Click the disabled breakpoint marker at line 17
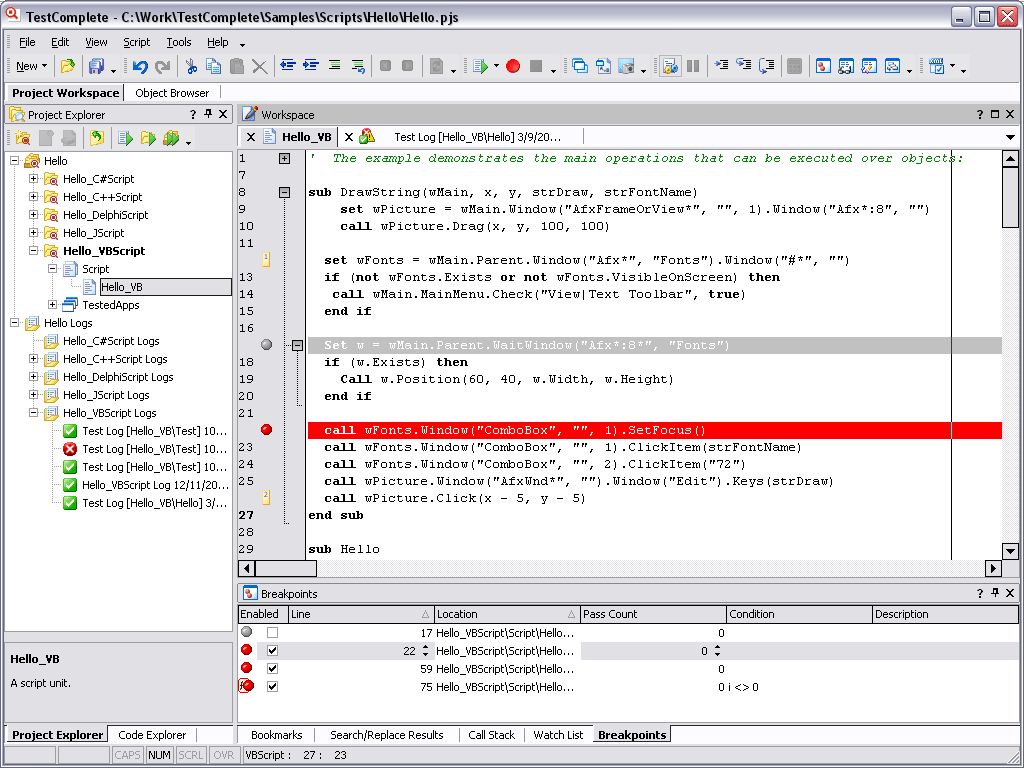Screen dimensions: 1024x768 click(x=266, y=345)
